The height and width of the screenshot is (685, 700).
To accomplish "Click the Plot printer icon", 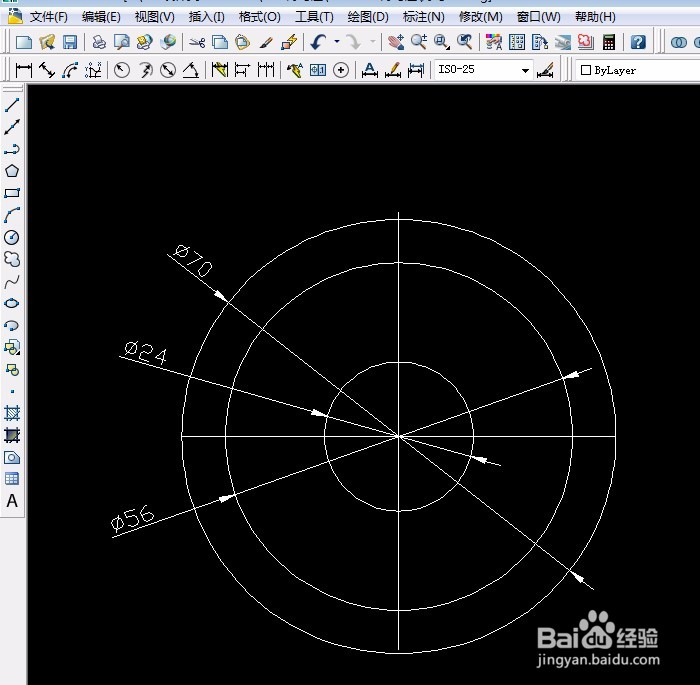I will (99, 42).
